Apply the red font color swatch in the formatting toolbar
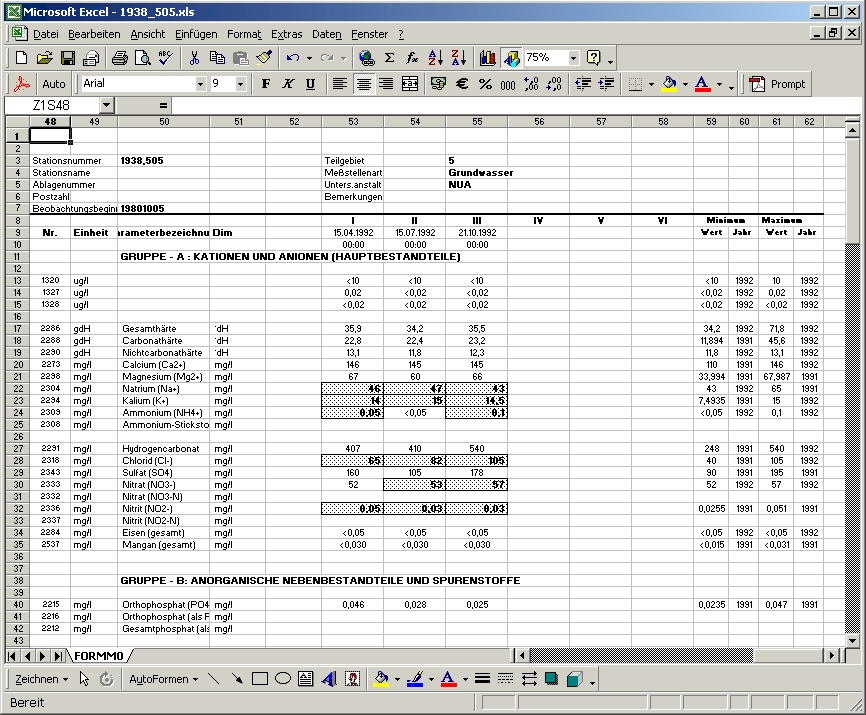Screen dimensions: 866x715 tap(702, 84)
